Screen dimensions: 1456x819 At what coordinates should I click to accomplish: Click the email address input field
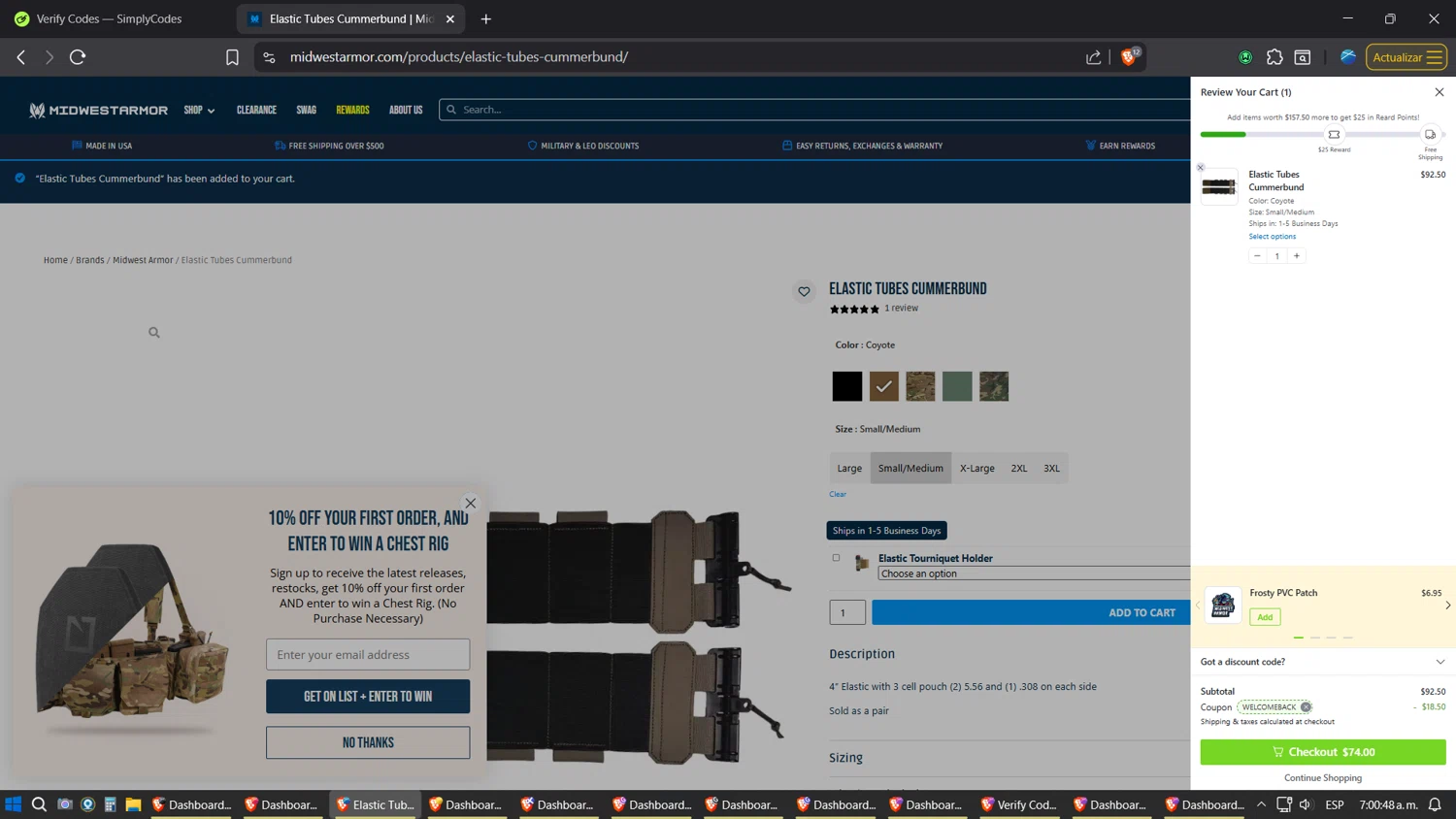(368, 655)
